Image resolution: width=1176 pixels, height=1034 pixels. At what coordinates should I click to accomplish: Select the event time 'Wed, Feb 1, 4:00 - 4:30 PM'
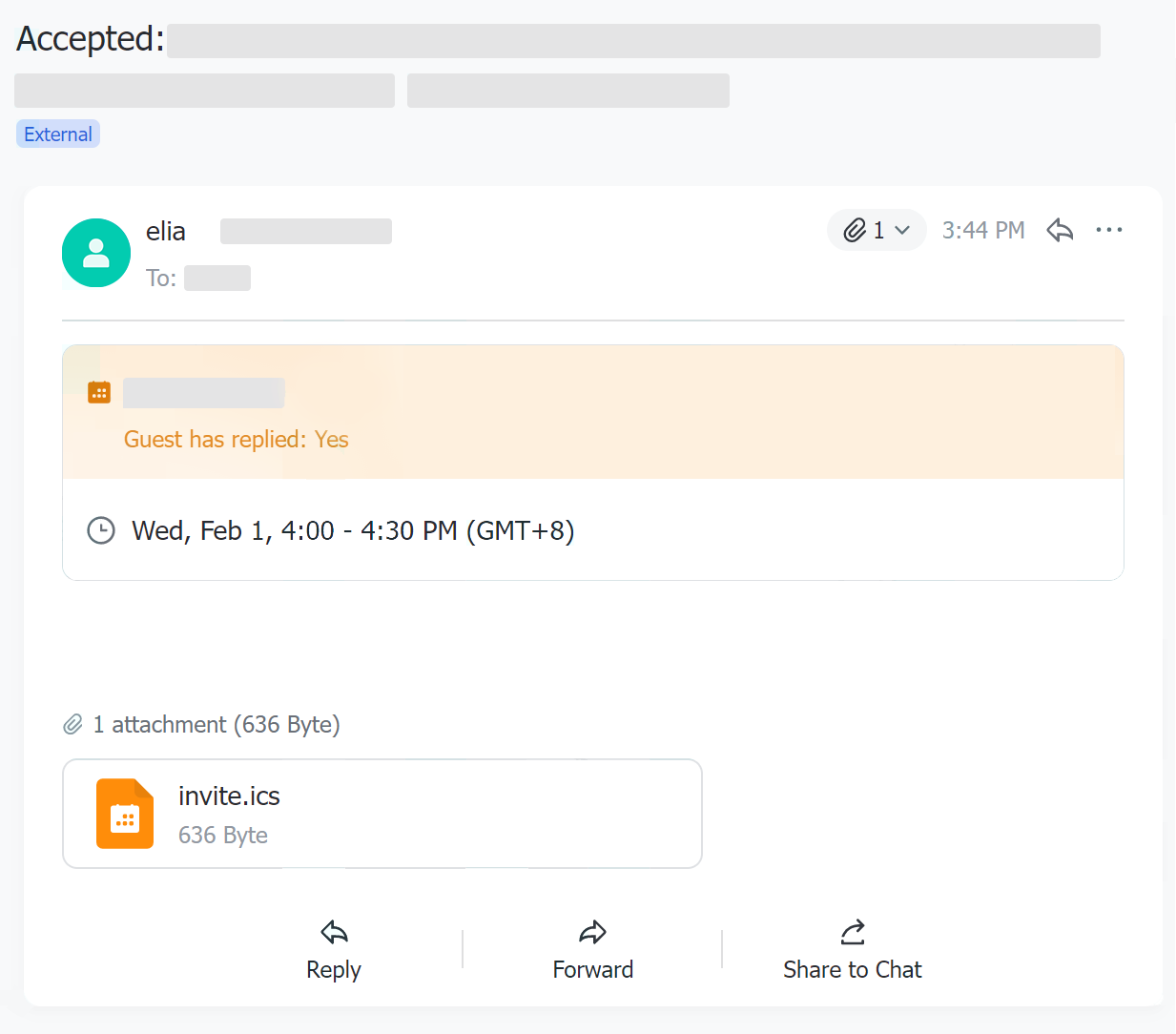tap(352, 530)
